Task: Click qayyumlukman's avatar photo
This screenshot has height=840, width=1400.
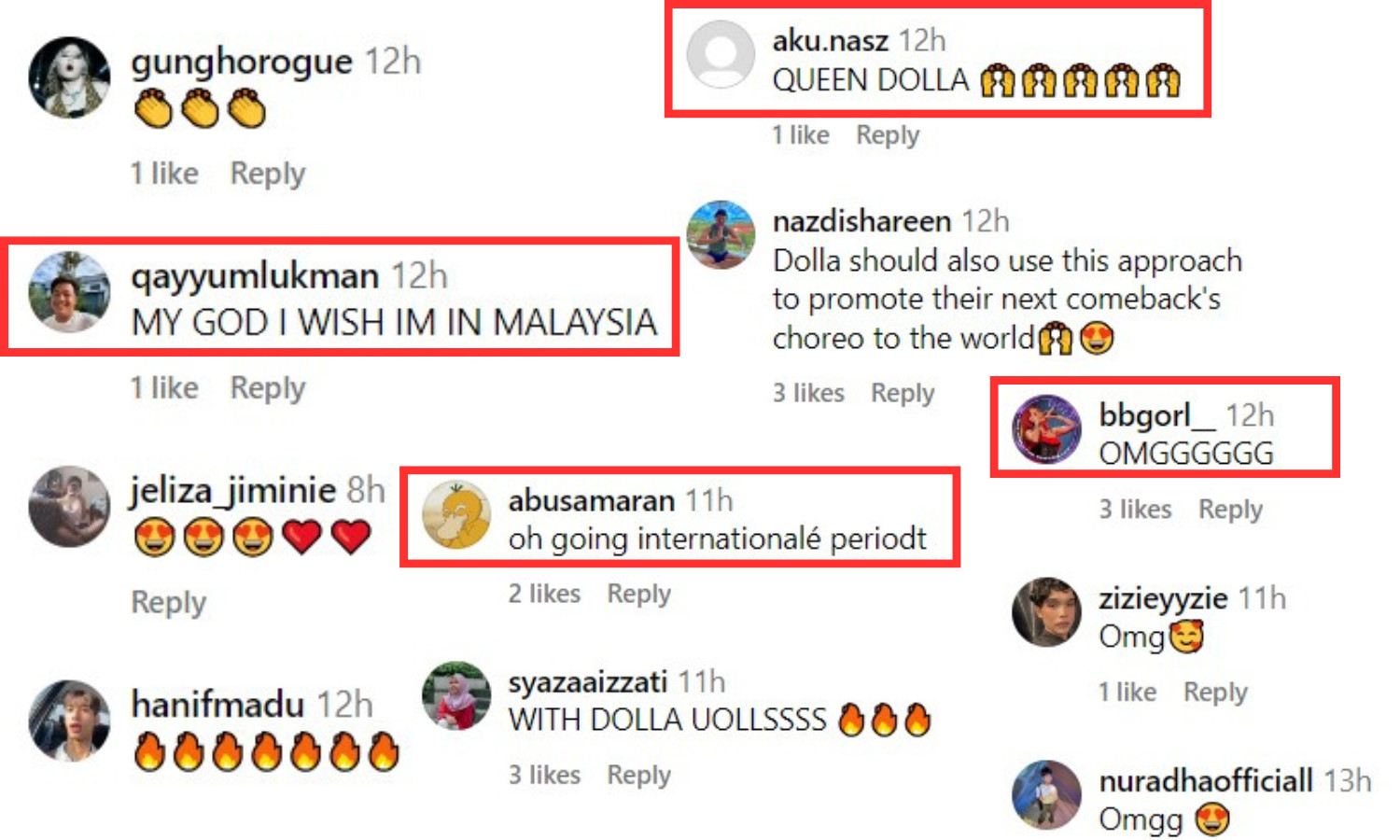Action: pyautogui.click(x=69, y=292)
